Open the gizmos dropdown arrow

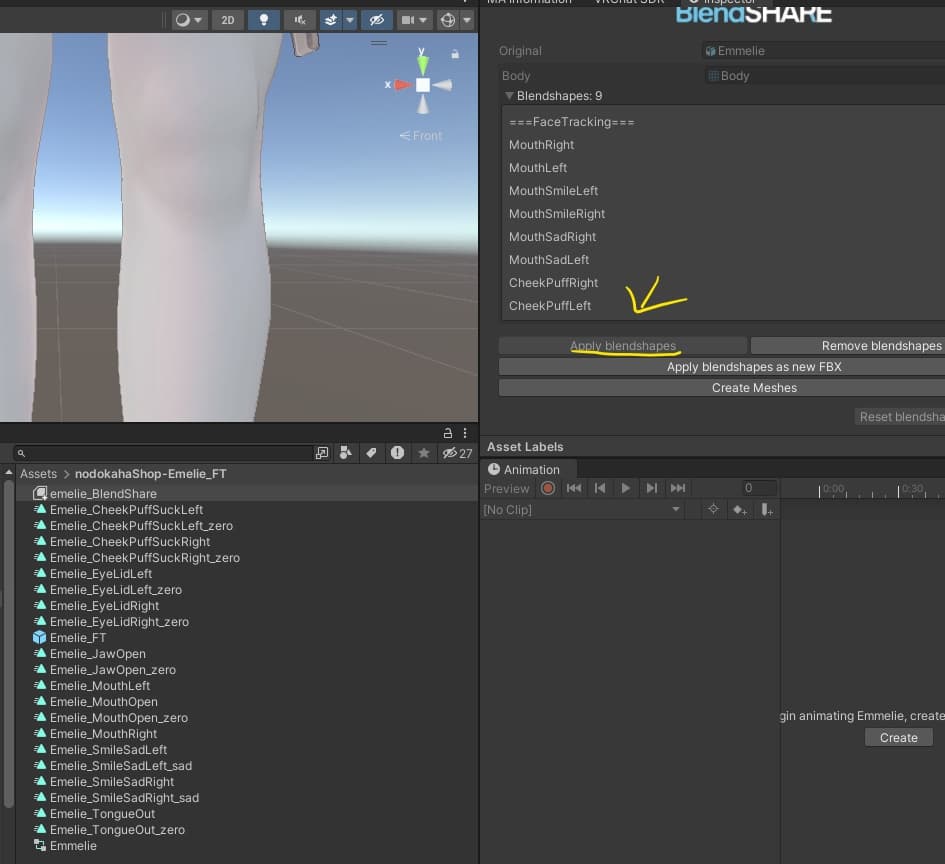tap(467, 20)
